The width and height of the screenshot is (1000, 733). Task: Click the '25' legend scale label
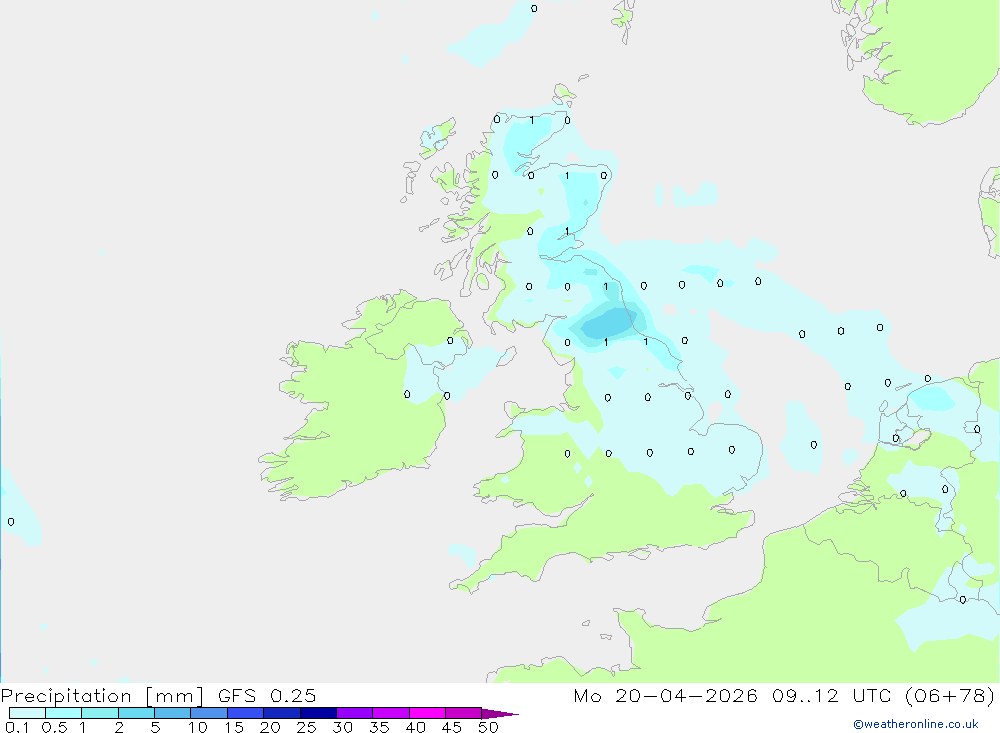click(x=306, y=727)
